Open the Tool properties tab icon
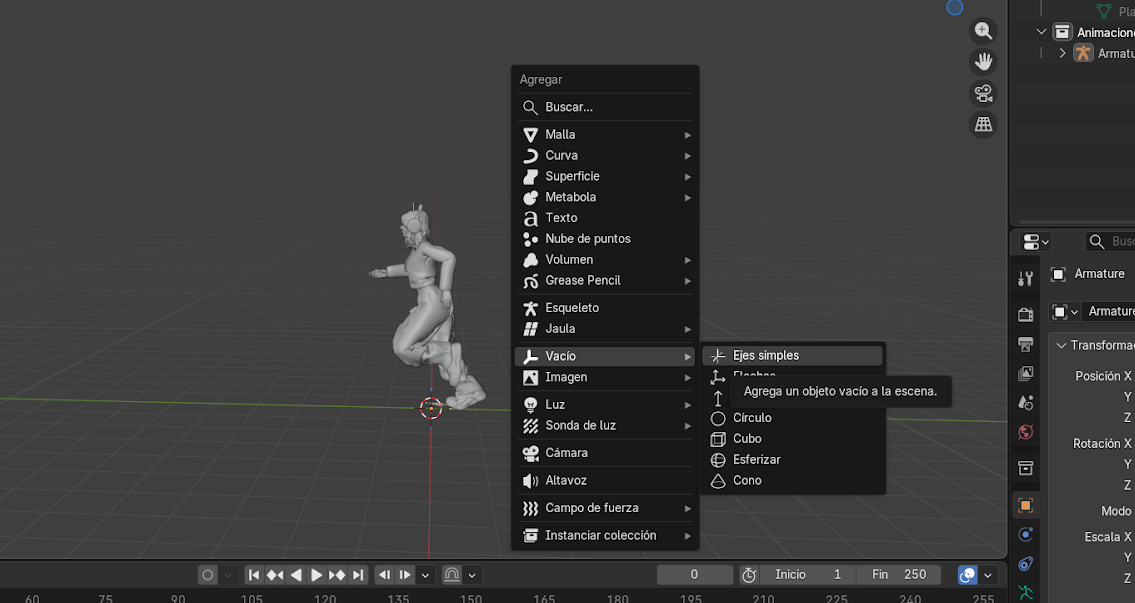The image size is (1135, 603). [1025, 278]
